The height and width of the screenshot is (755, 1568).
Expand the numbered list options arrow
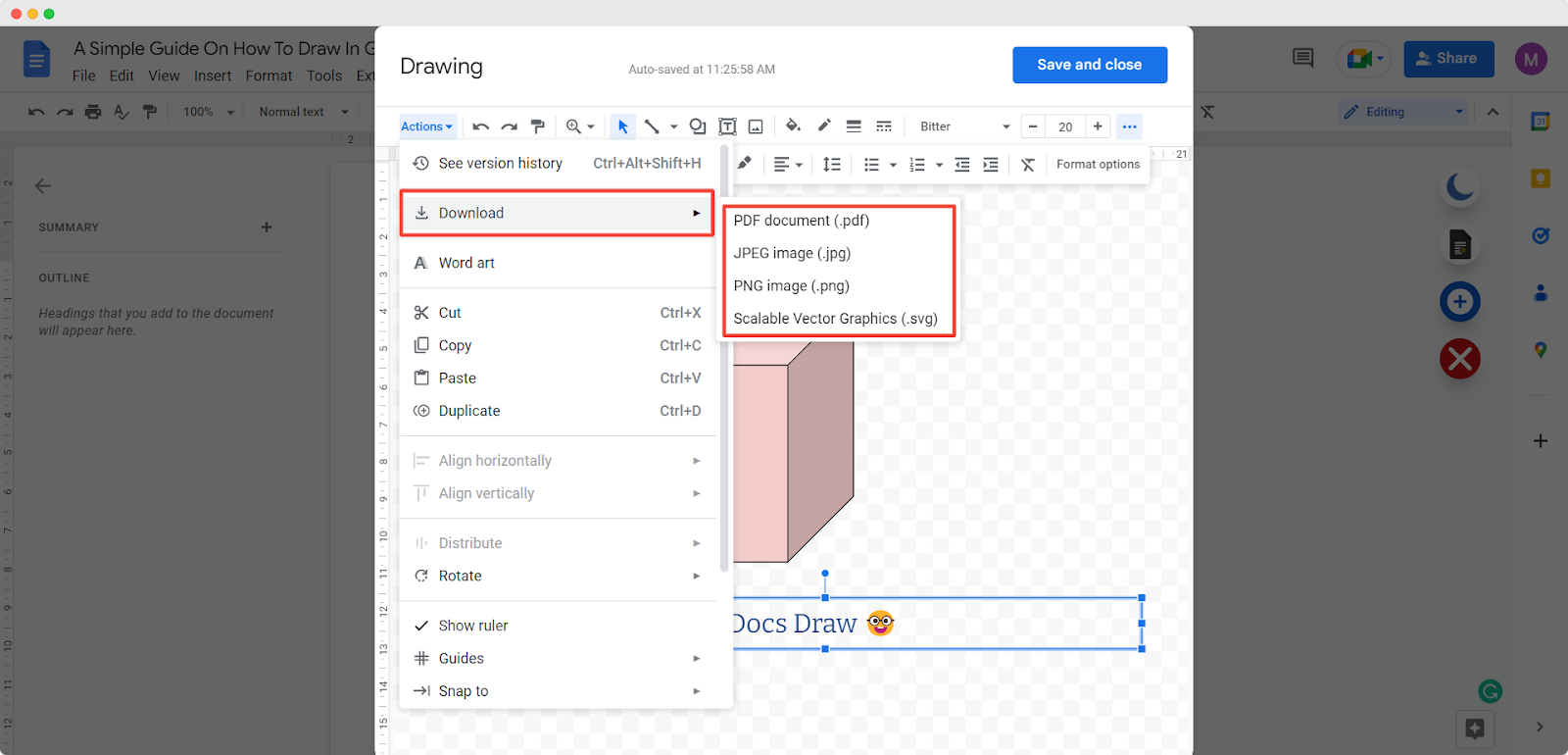(x=939, y=165)
